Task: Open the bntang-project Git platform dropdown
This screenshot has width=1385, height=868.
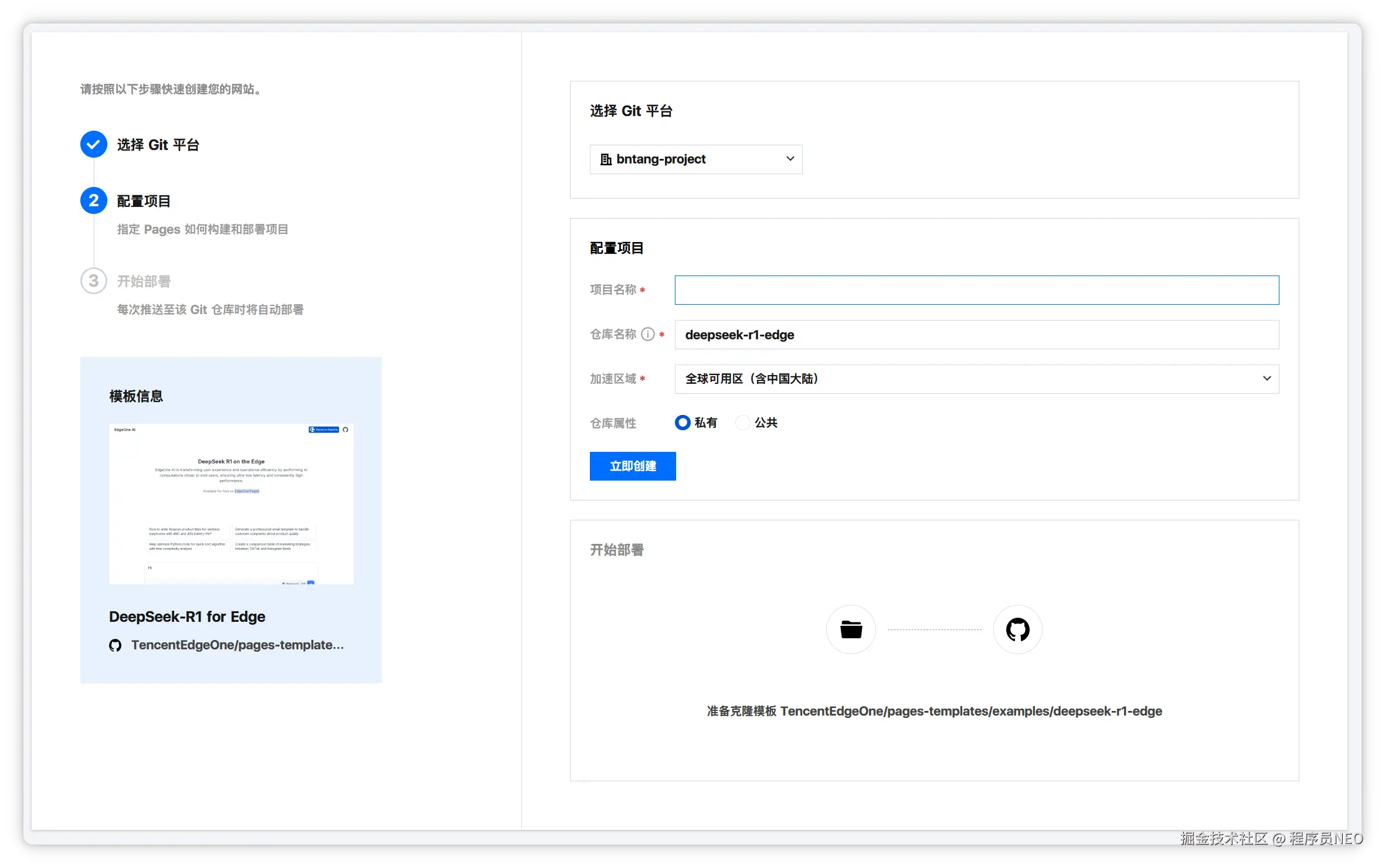Action: 695,159
